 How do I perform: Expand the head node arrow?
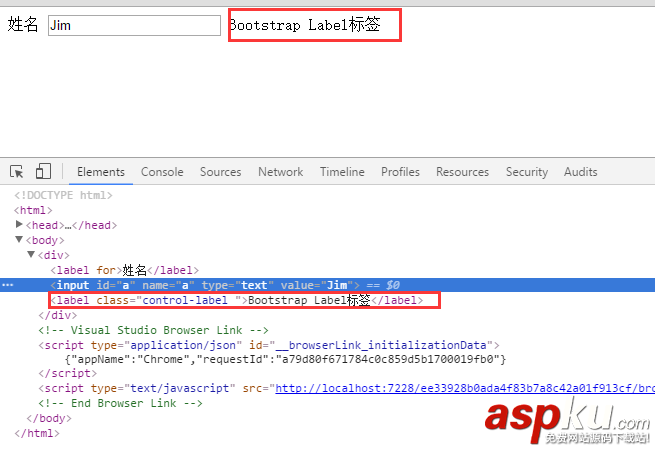(19, 224)
